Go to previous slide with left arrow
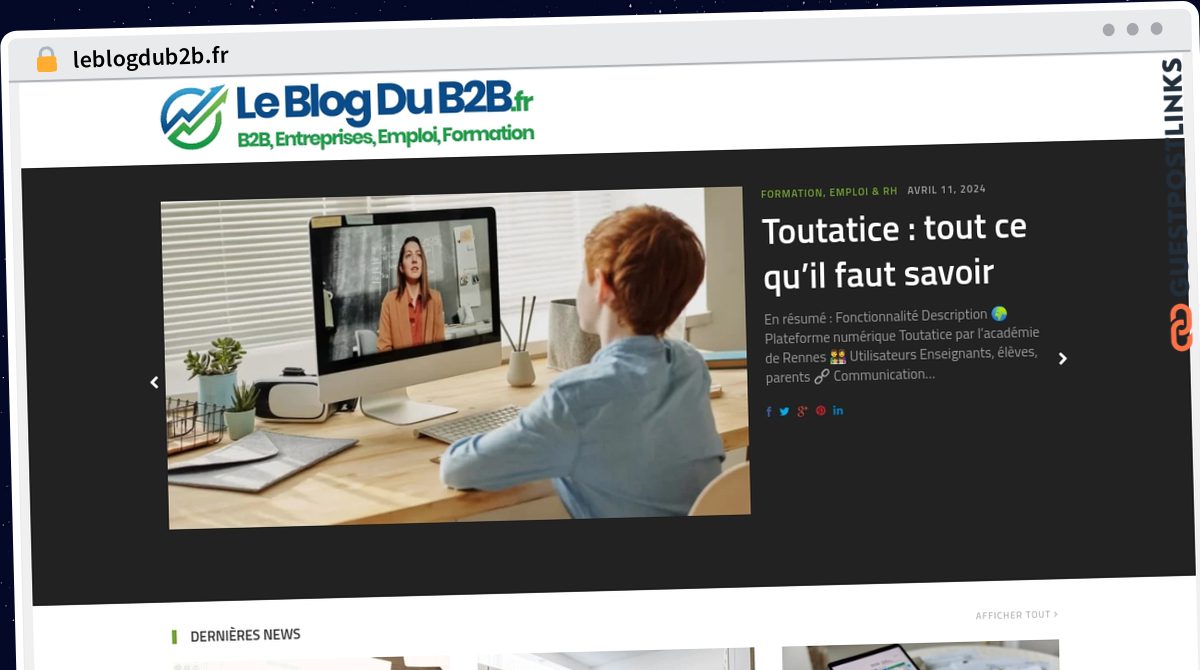1200x670 pixels. coord(154,382)
